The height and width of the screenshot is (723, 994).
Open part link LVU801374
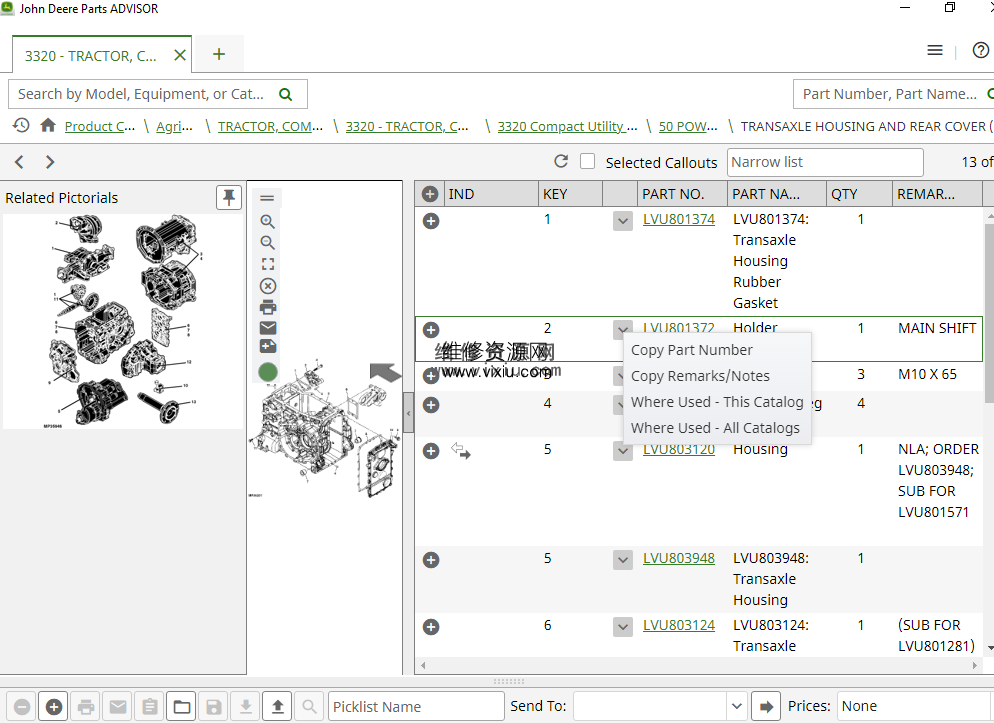tap(678, 219)
